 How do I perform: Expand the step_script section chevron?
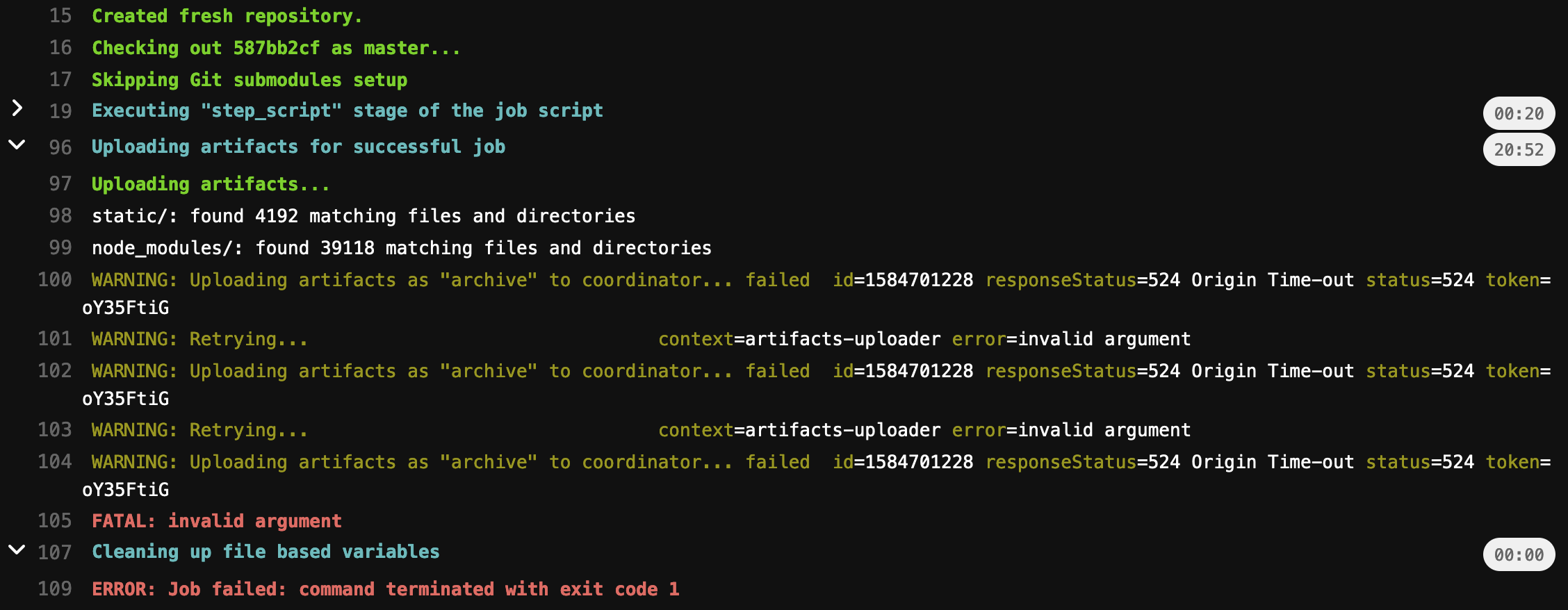tap(17, 108)
